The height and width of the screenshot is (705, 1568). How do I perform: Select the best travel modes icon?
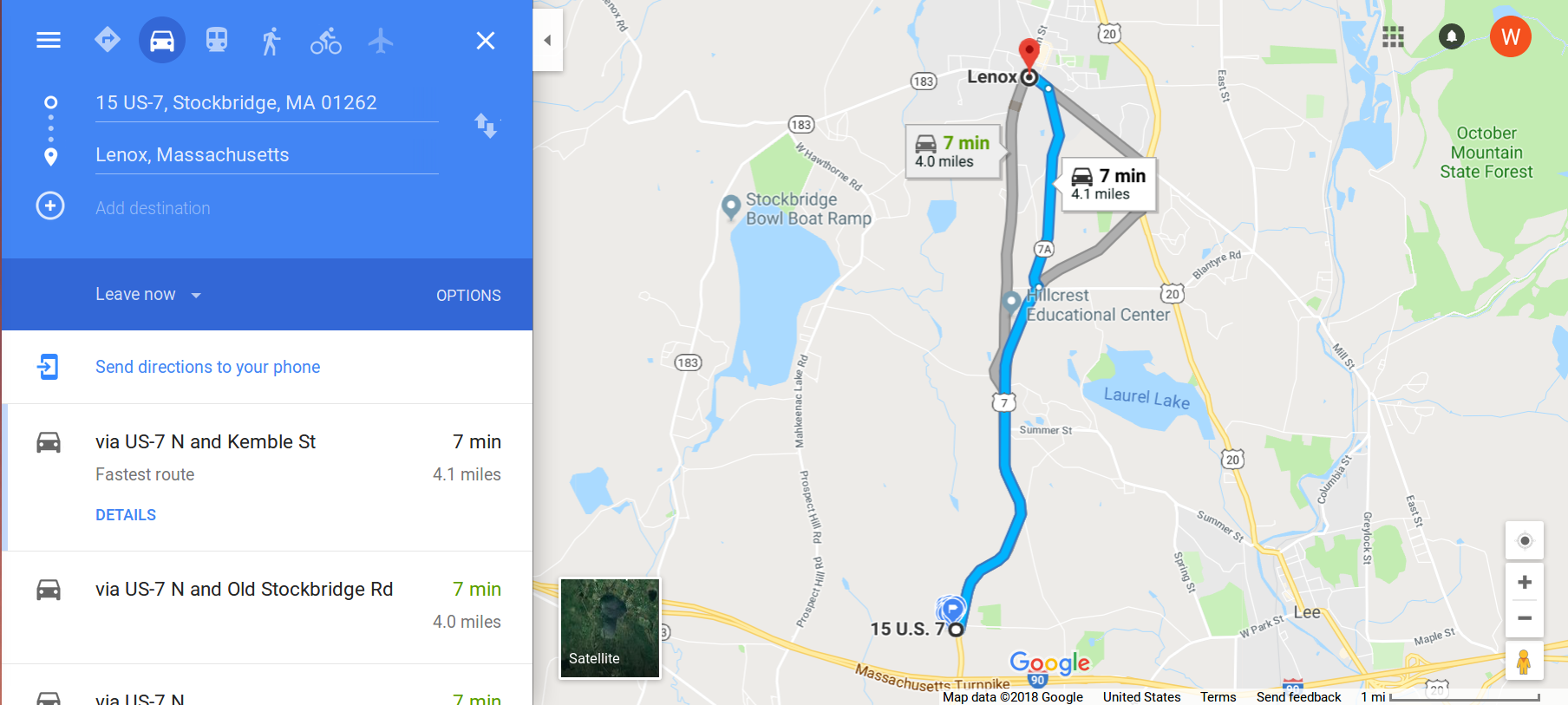point(107,40)
